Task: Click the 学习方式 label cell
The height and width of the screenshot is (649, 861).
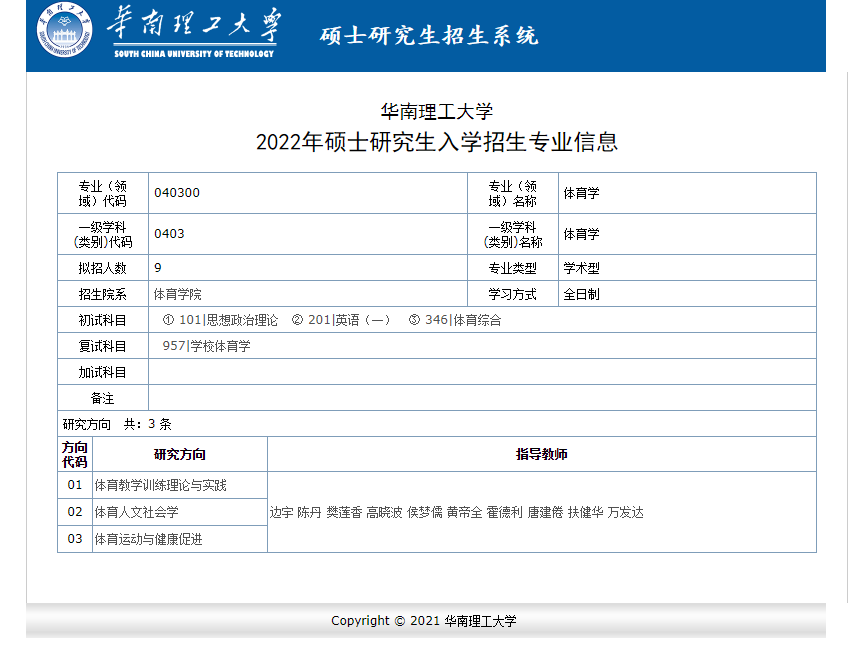Action: [x=513, y=294]
